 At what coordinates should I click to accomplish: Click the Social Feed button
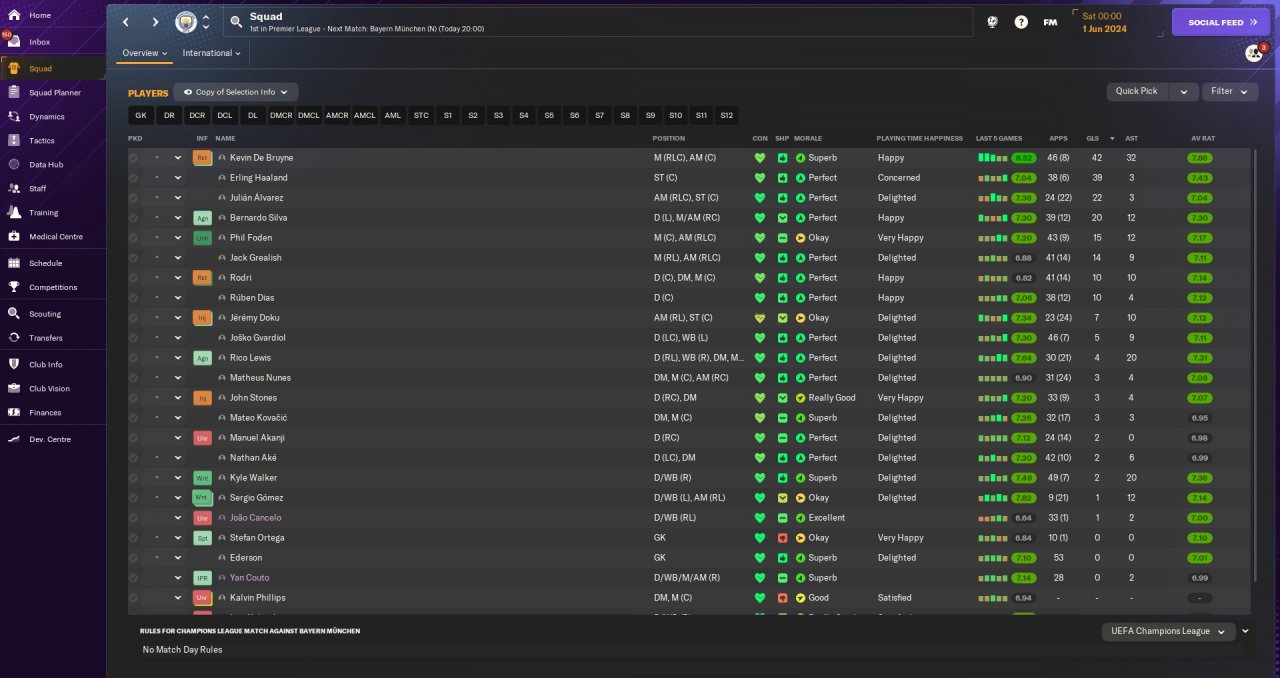coord(1221,22)
